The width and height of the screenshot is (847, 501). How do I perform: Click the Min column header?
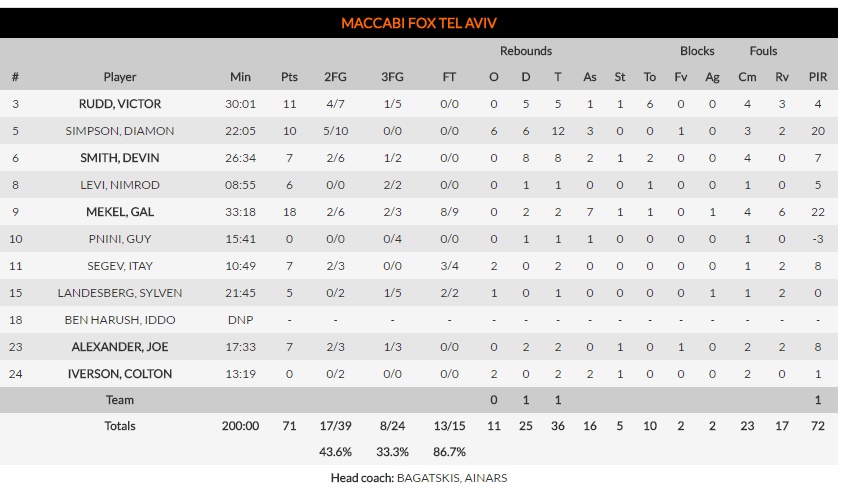tap(240, 77)
